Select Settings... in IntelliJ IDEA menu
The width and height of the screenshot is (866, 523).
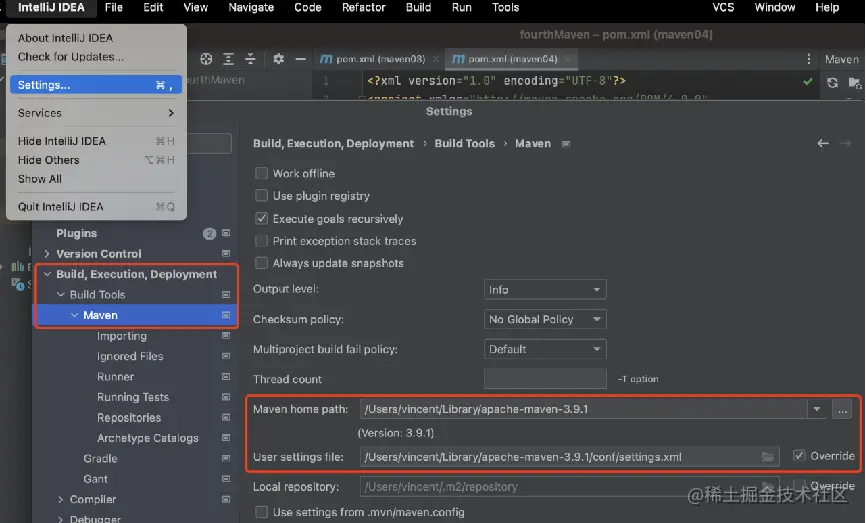(96, 85)
